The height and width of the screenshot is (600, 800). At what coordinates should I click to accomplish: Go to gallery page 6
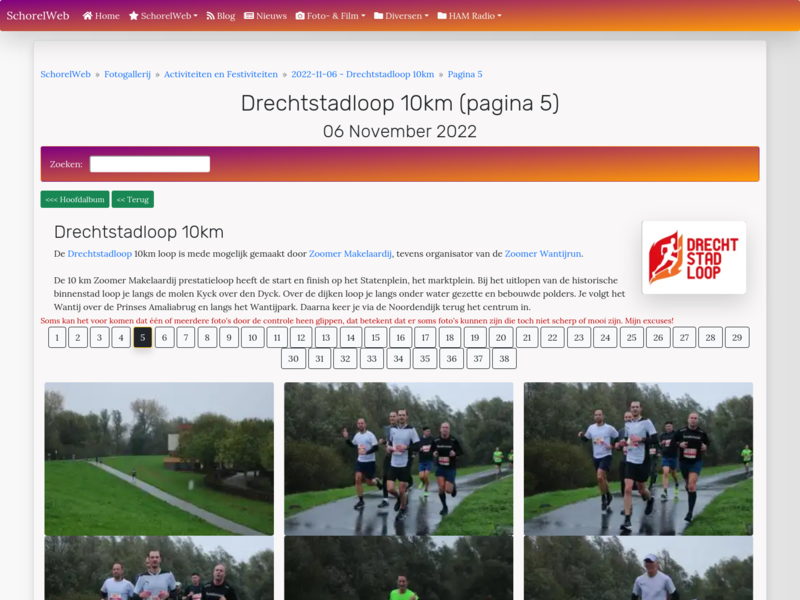[164, 337]
